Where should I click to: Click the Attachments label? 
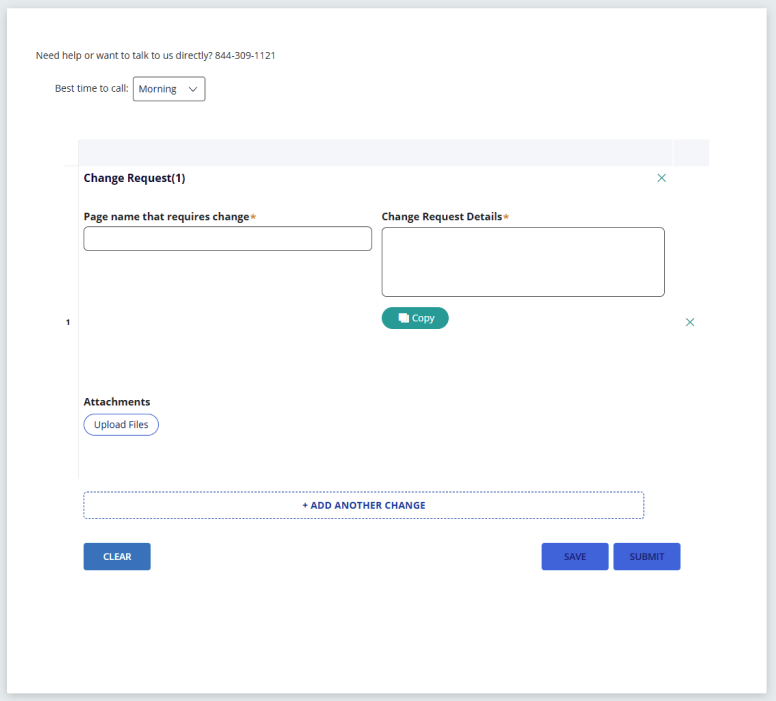tap(117, 402)
